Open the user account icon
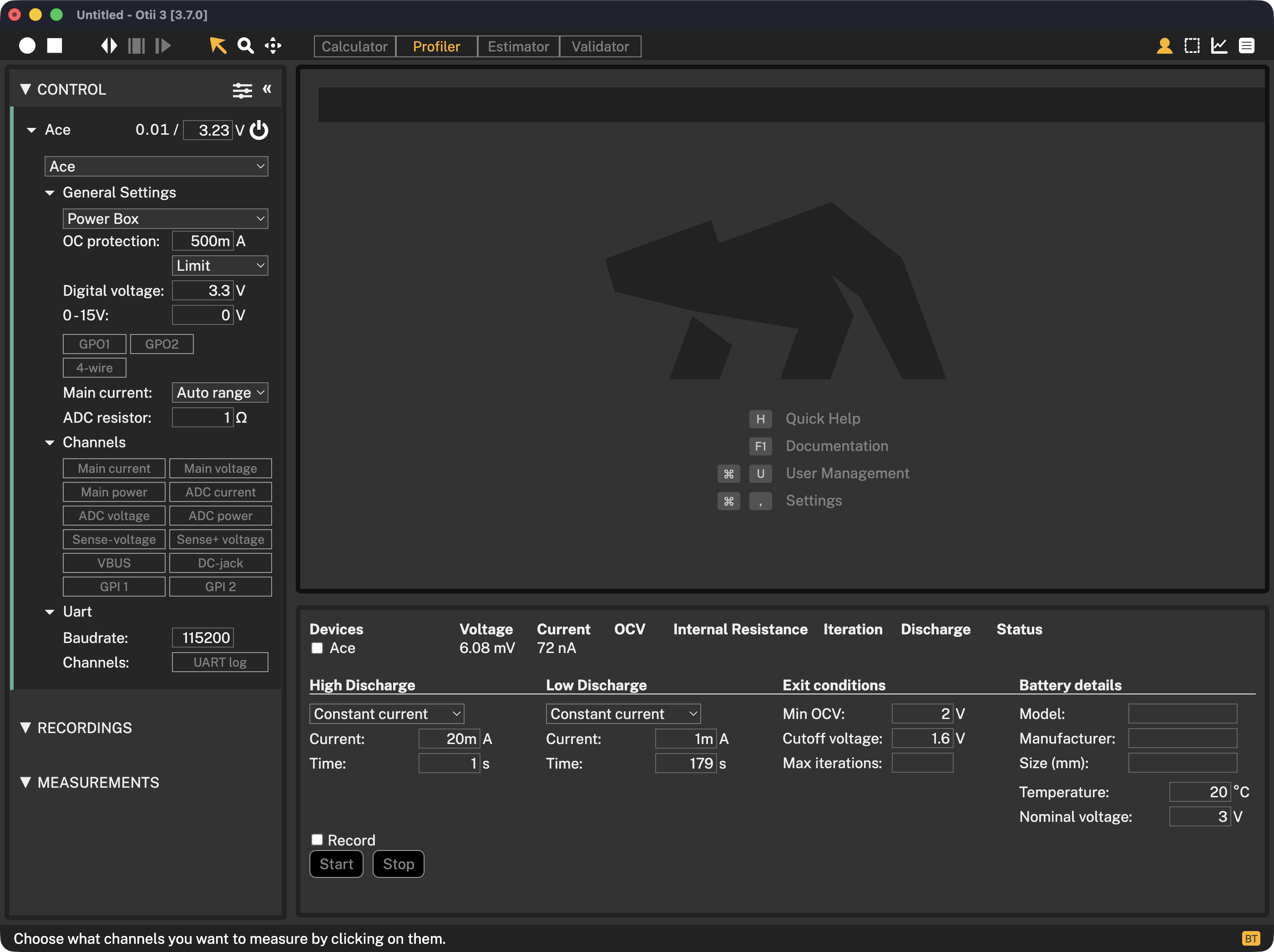The height and width of the screenshot is (952, 1274). (x=1164, y=46)
